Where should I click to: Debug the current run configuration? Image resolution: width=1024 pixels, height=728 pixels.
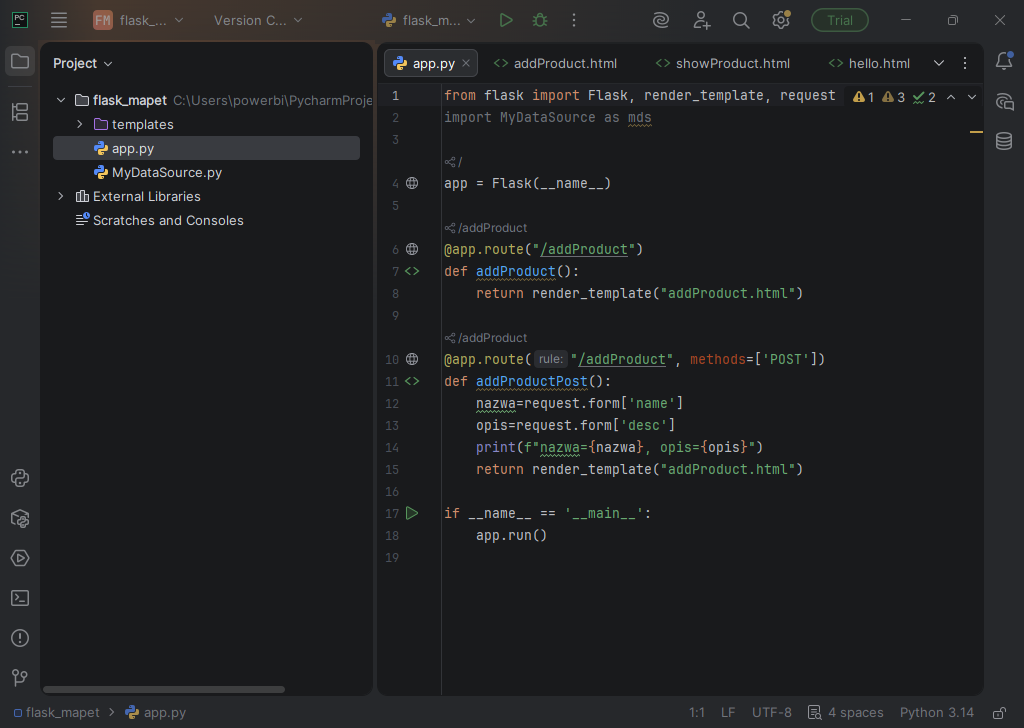point(540,20)
